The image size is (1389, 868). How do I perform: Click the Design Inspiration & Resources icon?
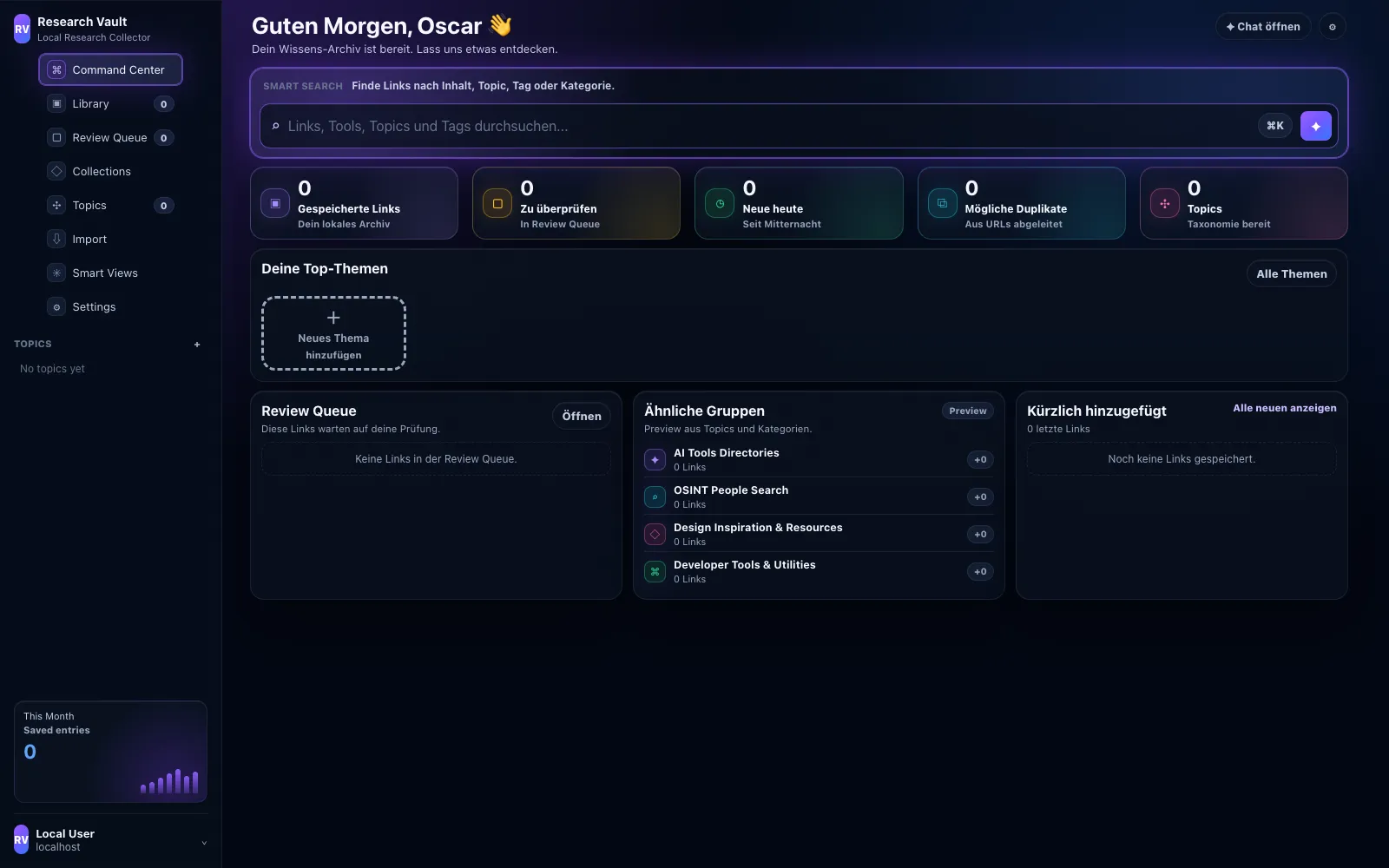coord(655,534)
